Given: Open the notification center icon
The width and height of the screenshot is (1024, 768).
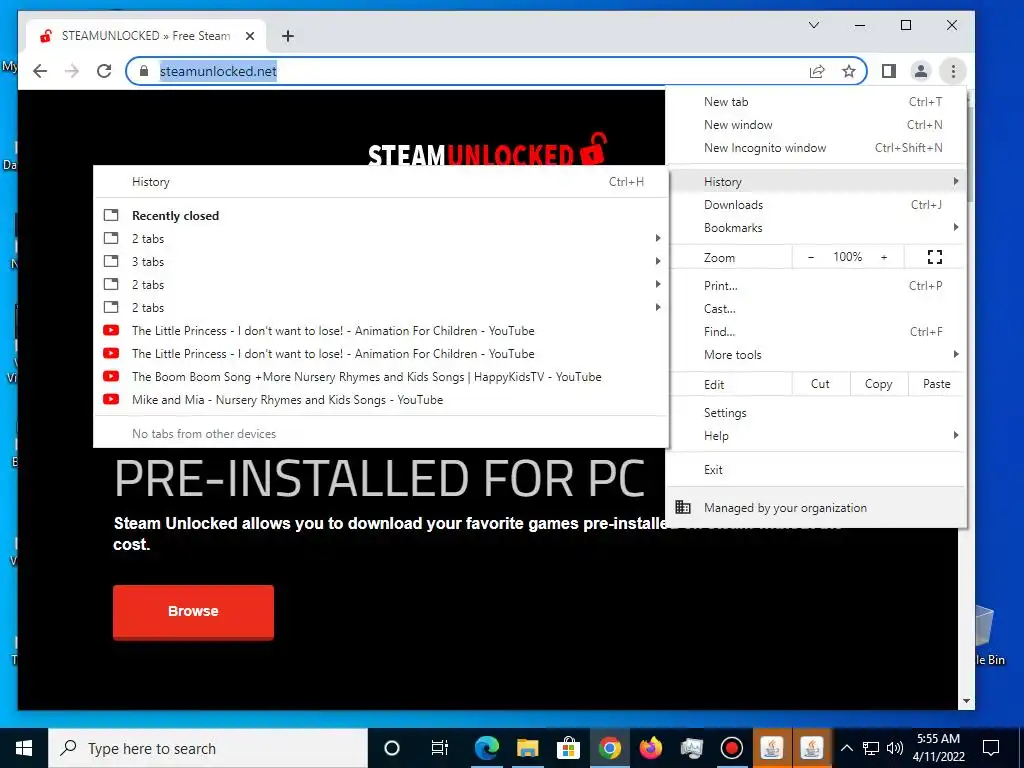Looking at the screenshot, I should 991,748.
